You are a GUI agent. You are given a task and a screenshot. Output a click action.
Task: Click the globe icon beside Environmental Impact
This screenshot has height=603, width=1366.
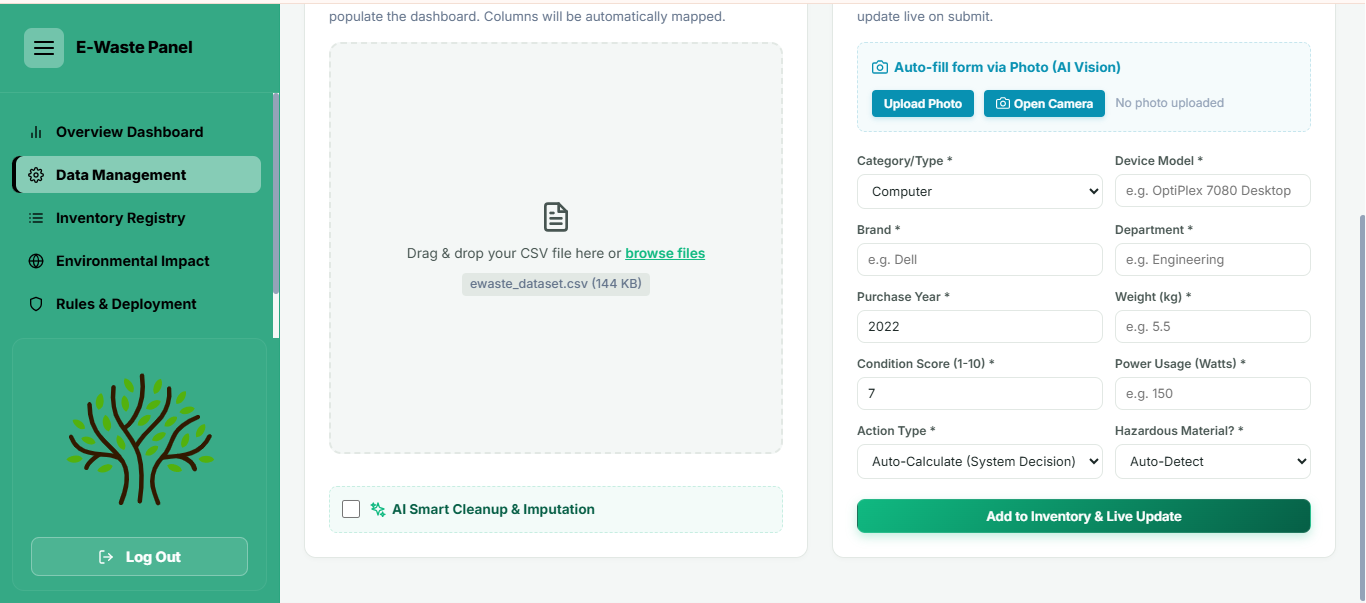click(36, 261)
